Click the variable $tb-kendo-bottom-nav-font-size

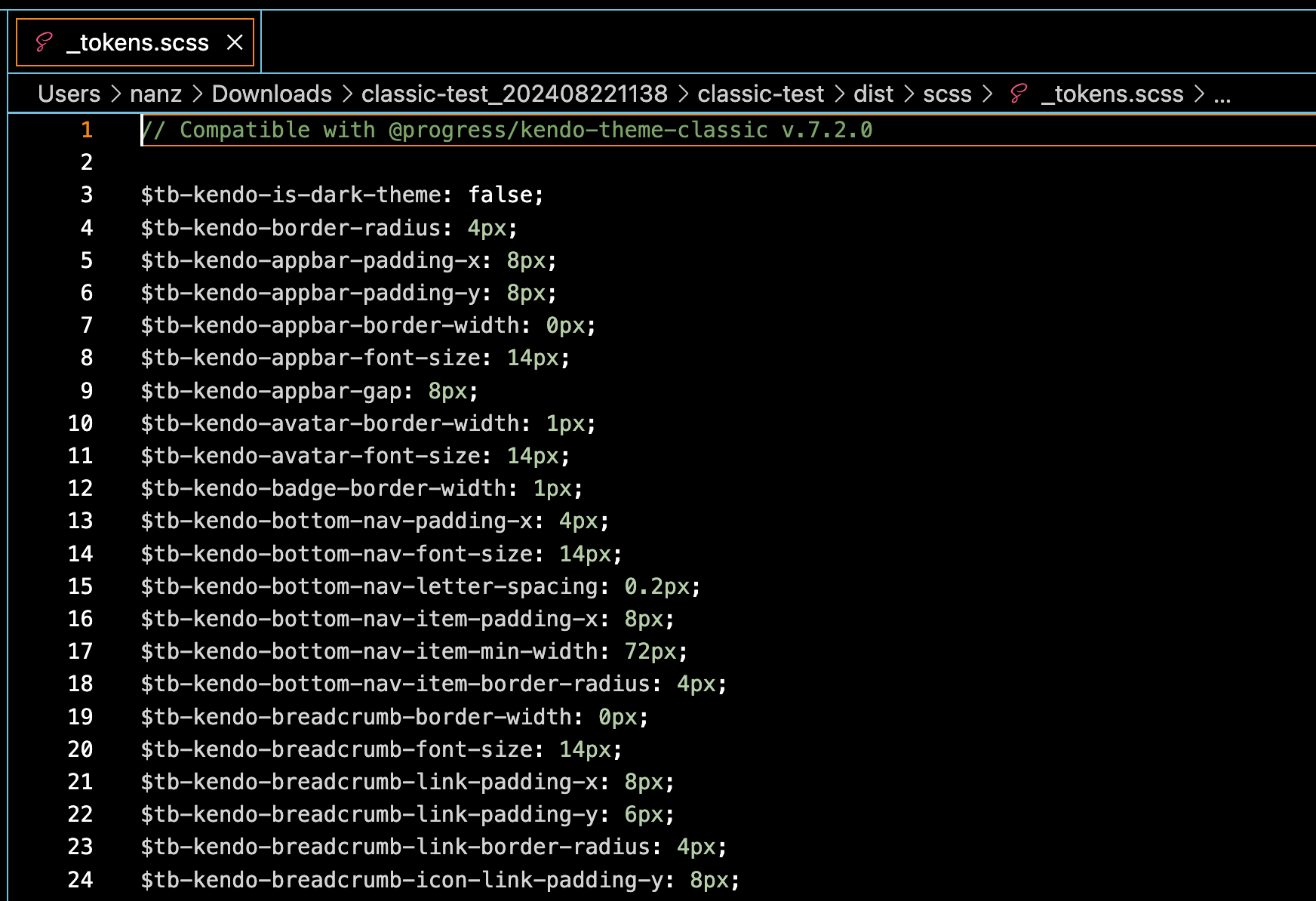coord(337,554)
